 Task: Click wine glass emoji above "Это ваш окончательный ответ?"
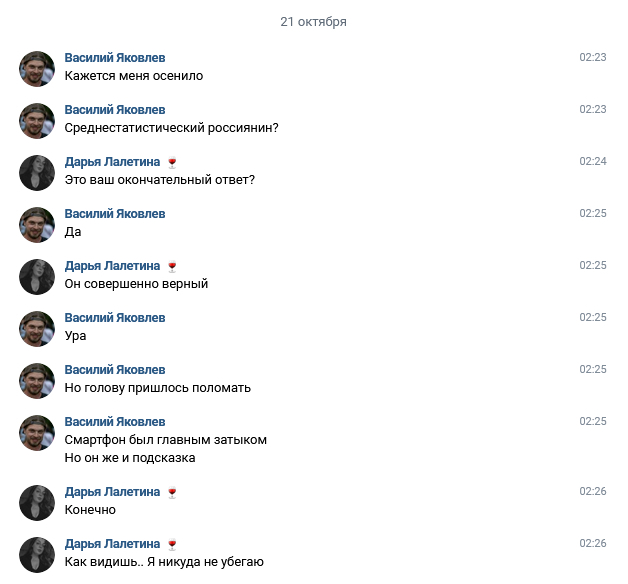(x=172, y=162)
